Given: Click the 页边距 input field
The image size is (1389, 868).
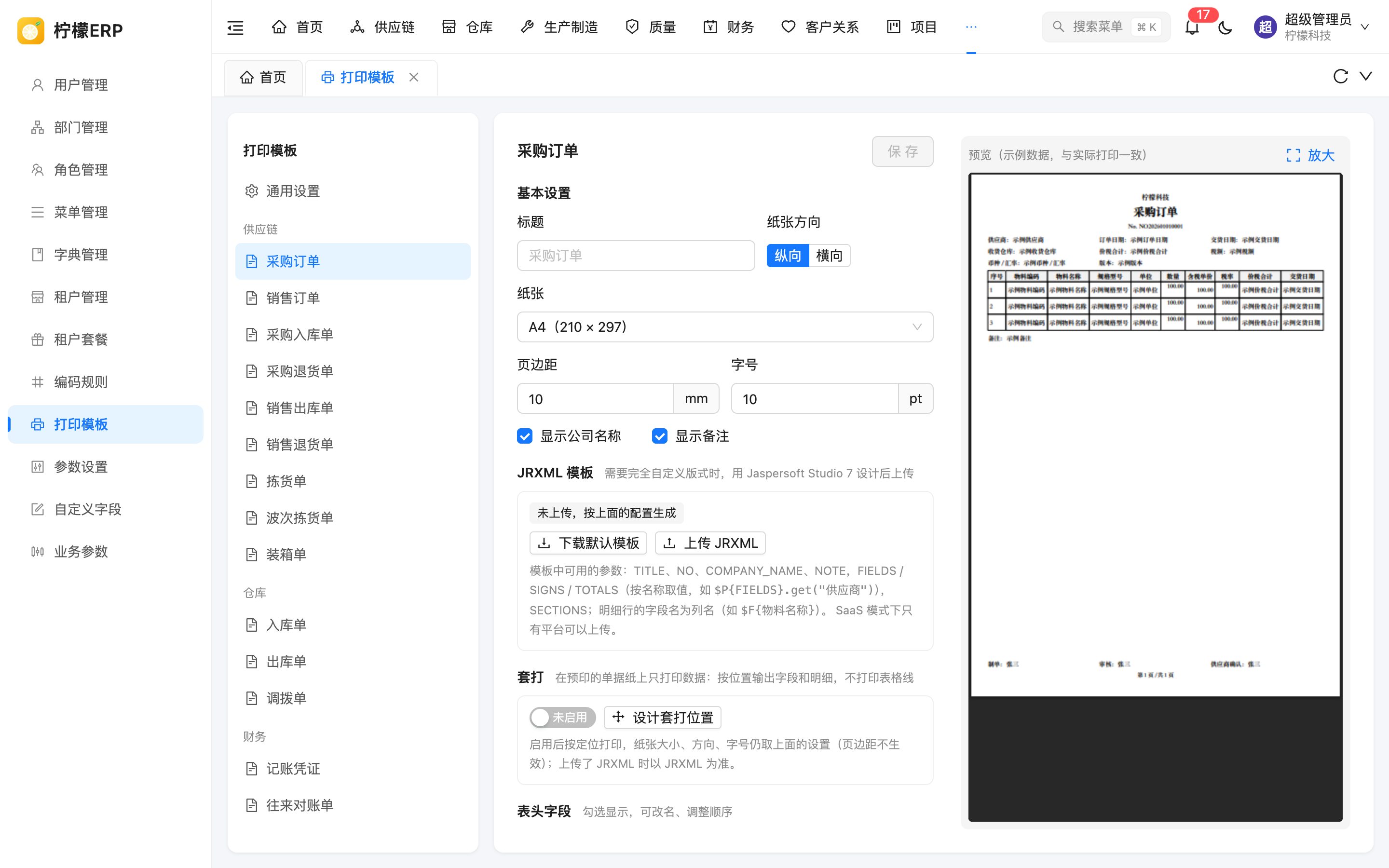Looking at the screenshot, I should coord(595,398).
